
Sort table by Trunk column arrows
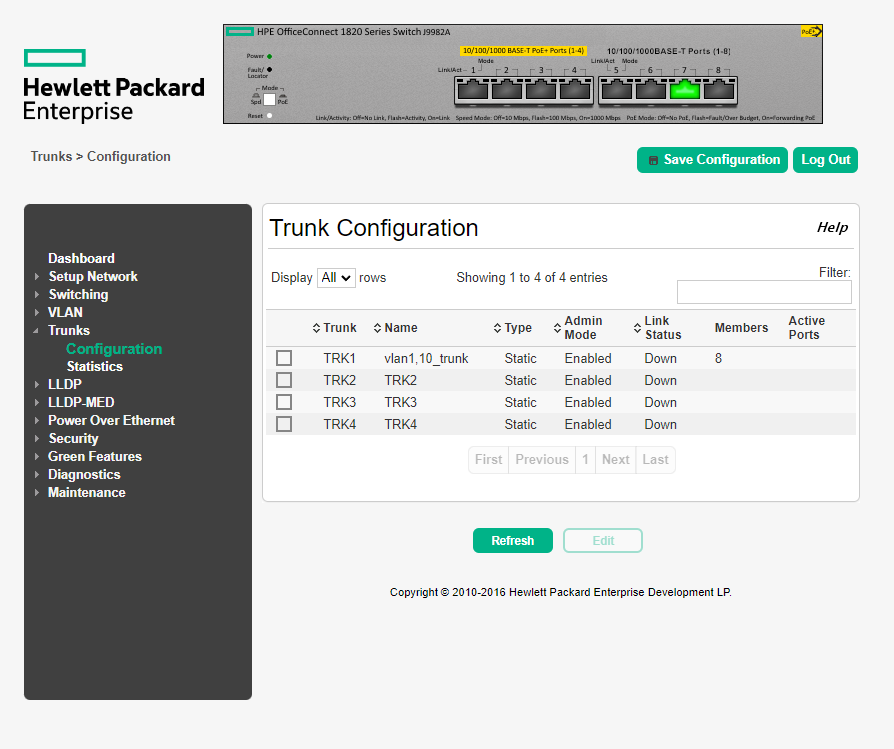tap(316, 328)
